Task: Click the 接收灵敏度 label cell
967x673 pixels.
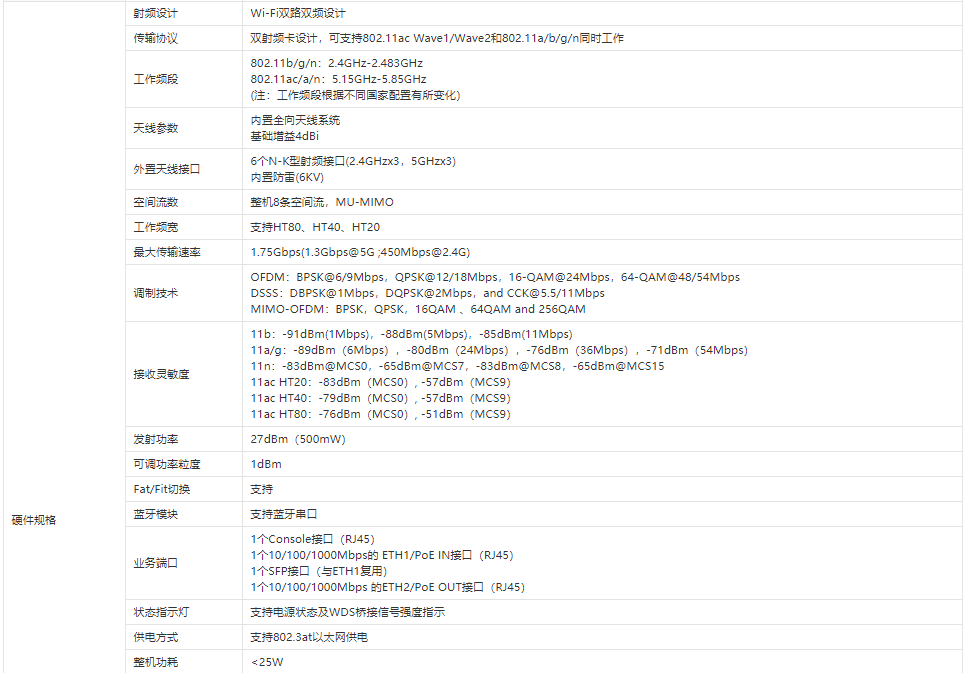Action: 162,374
